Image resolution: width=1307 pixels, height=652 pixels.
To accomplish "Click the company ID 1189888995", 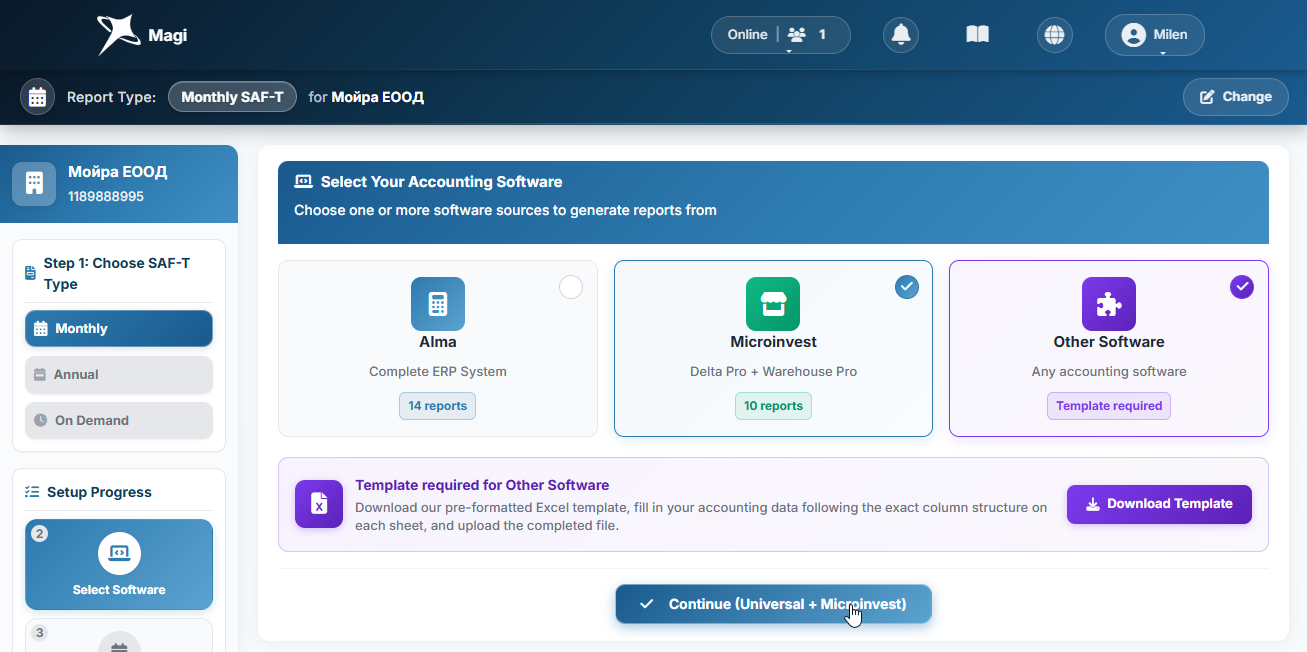I will [106, 196].
